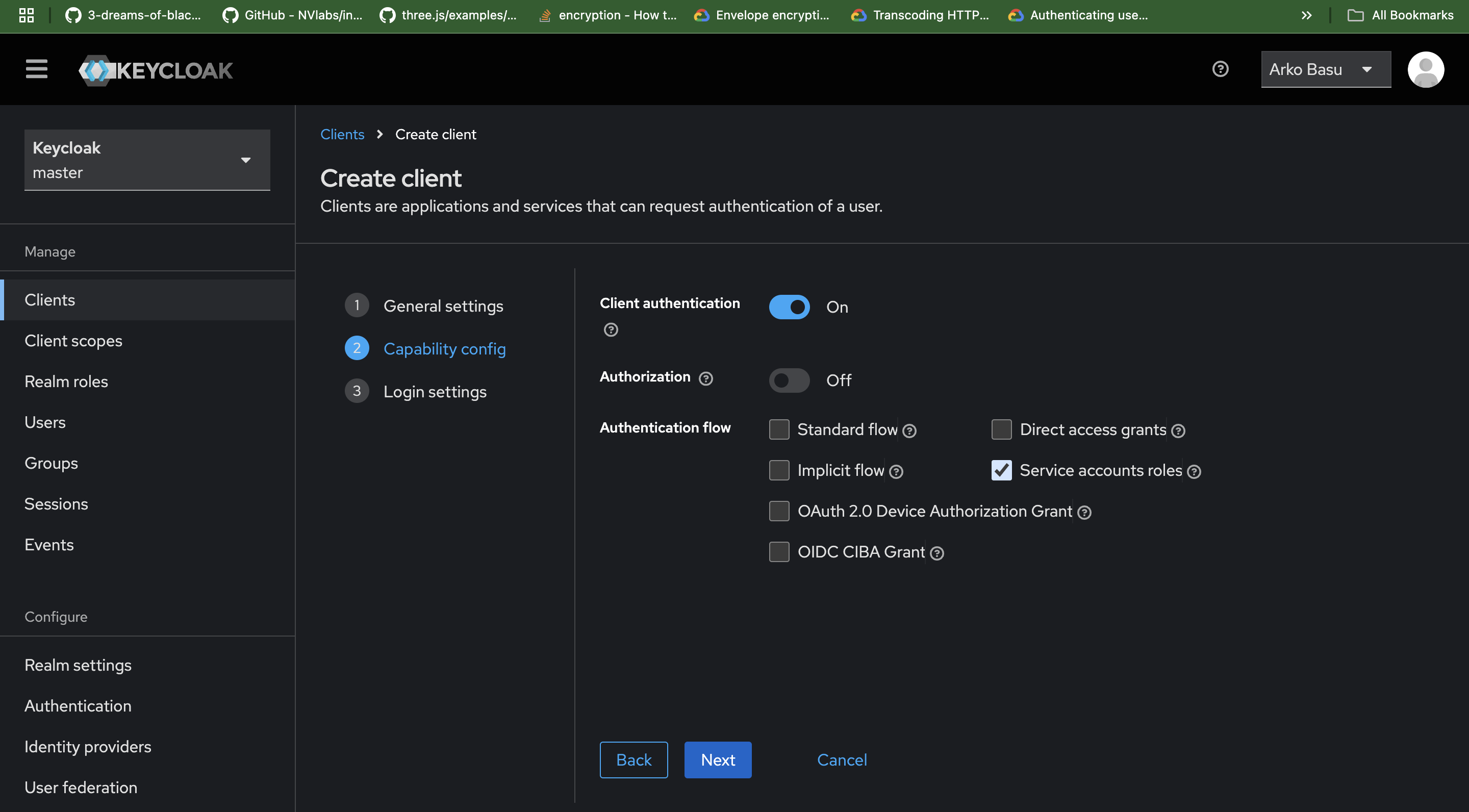This screenshot has height=812, width=1469.
Task: Expand hidden bookmarks with the chevron
Action: point(1306,15)
